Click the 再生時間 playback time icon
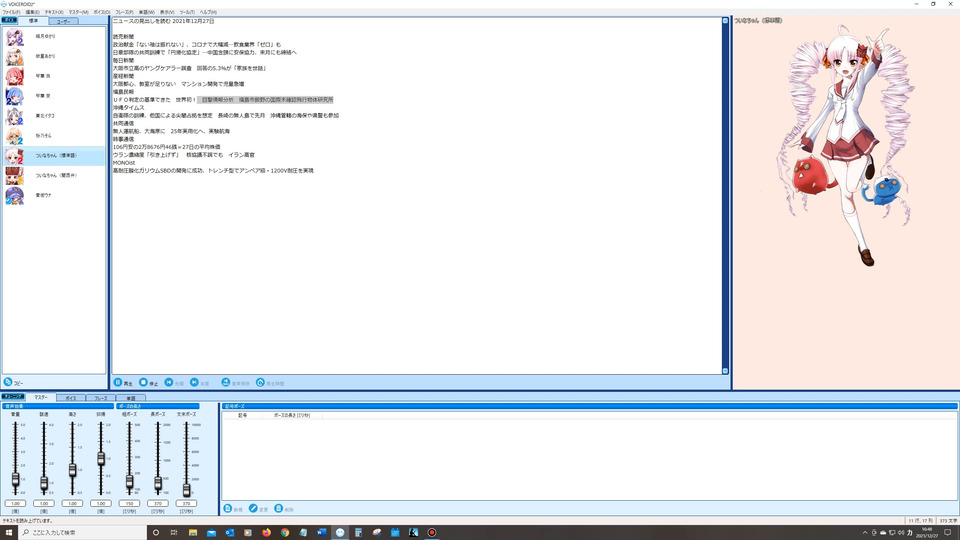Image resolution: width=960 pixels, height=540 pixels. (260, 383)
